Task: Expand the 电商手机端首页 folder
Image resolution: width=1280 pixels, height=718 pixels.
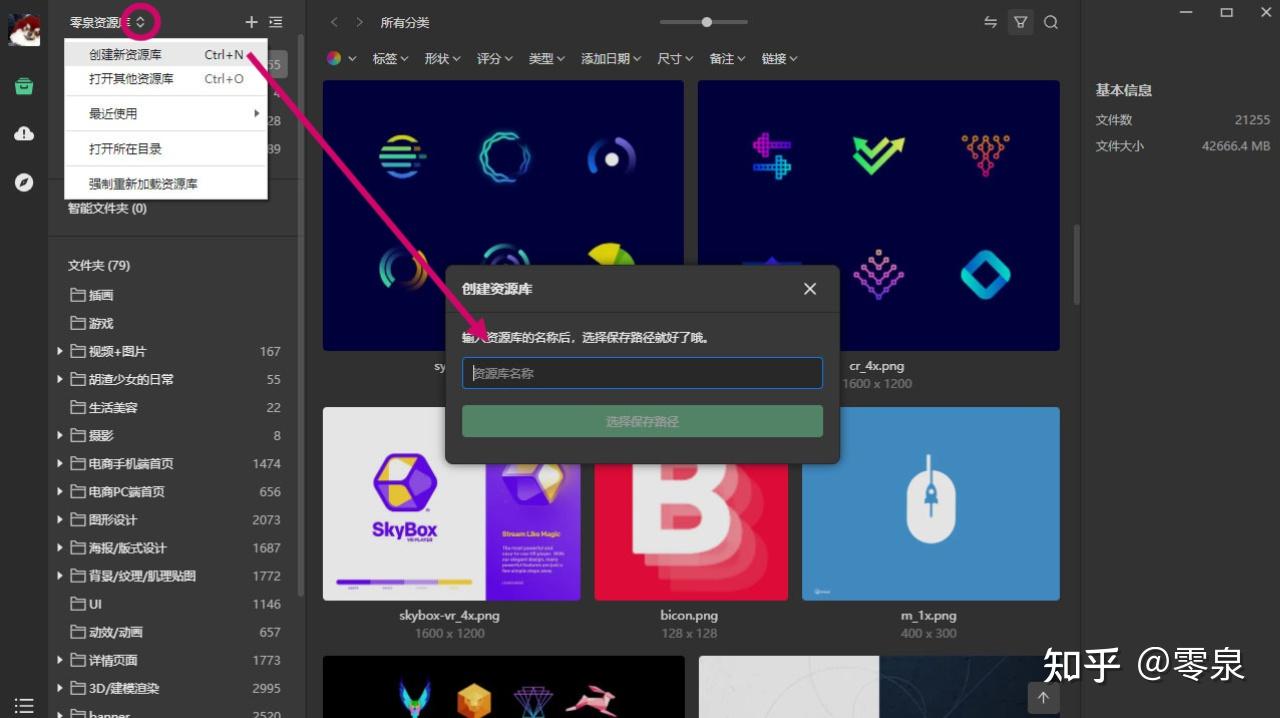Action: point(60,463)
